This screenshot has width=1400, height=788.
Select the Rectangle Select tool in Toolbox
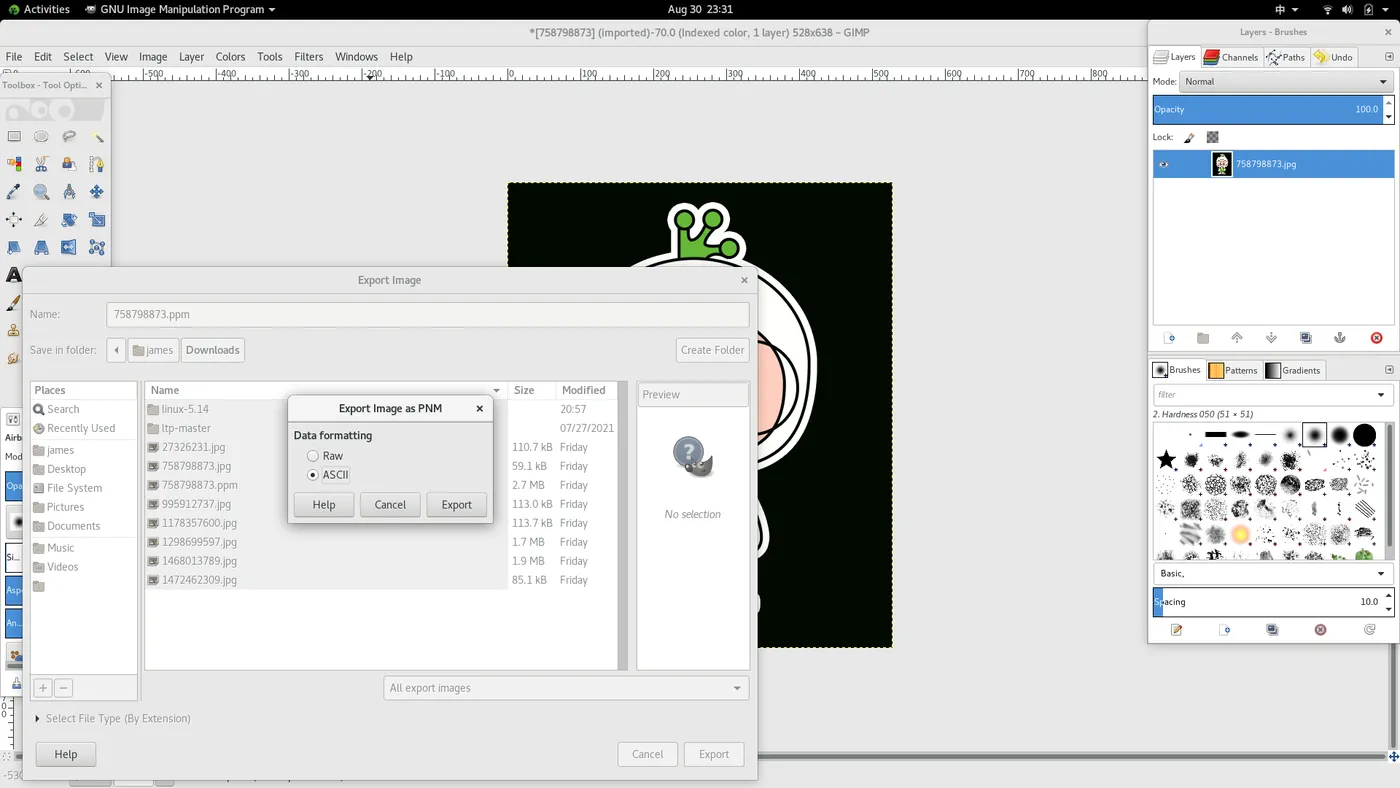[14, 137]
